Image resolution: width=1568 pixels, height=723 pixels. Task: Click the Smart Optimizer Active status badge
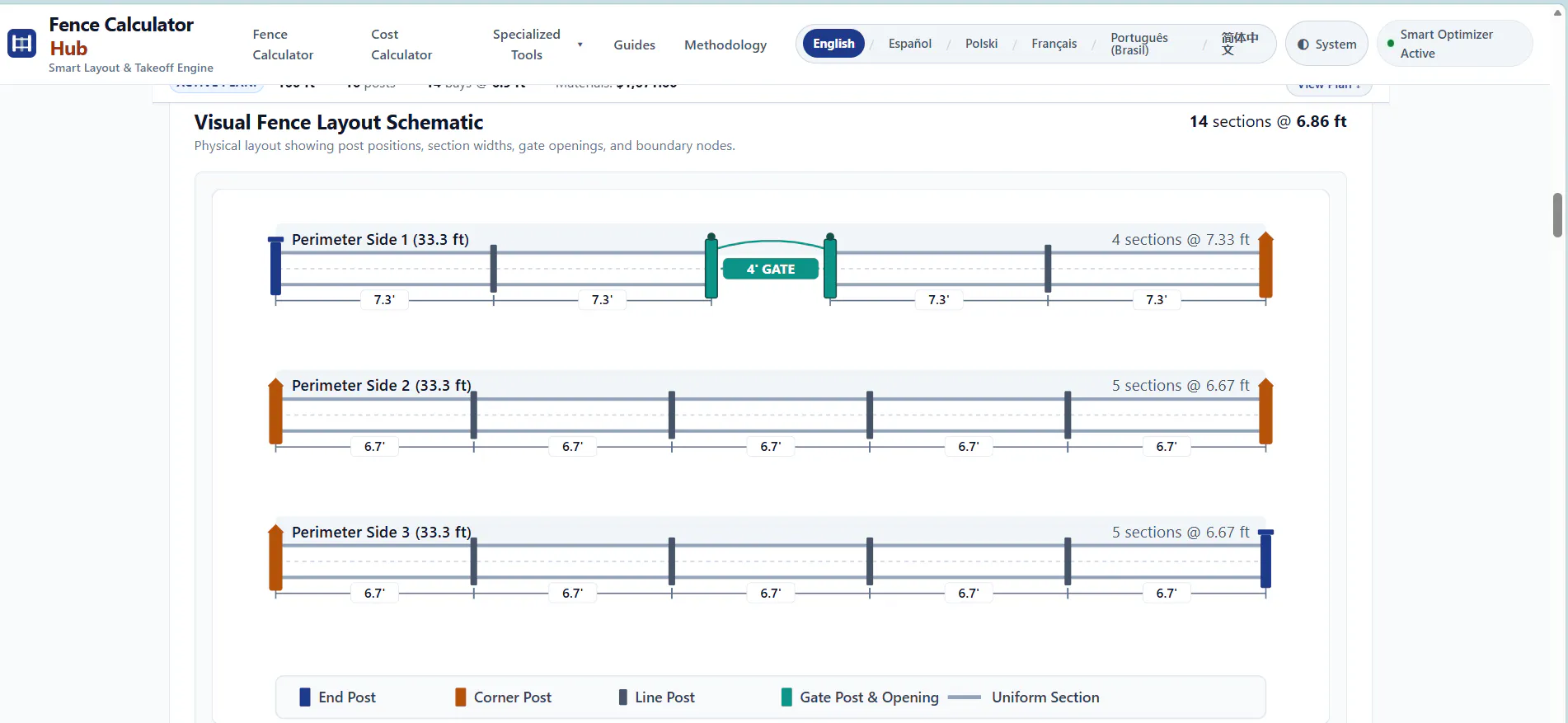tap(1454, 44)
